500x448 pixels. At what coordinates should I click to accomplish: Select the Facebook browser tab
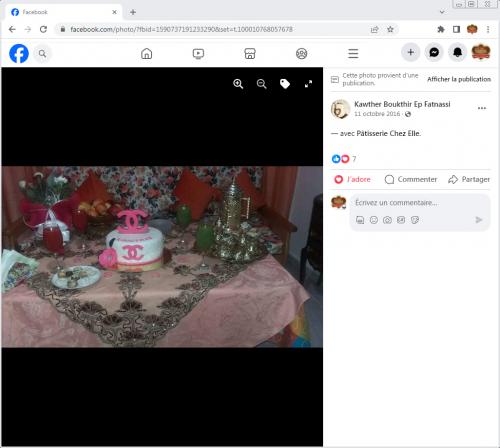63,12
